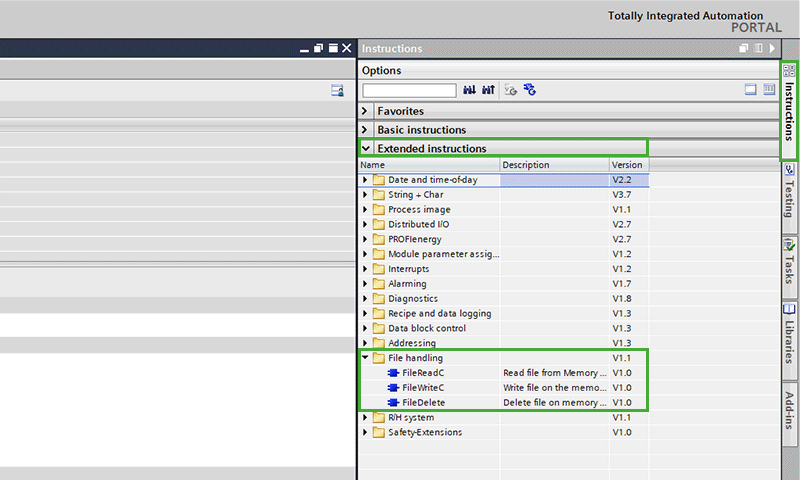The width and height of the screenshot is (800, 480).
Task: Click the auto-collapse icon in Instructions header
Action: (759, 48)
